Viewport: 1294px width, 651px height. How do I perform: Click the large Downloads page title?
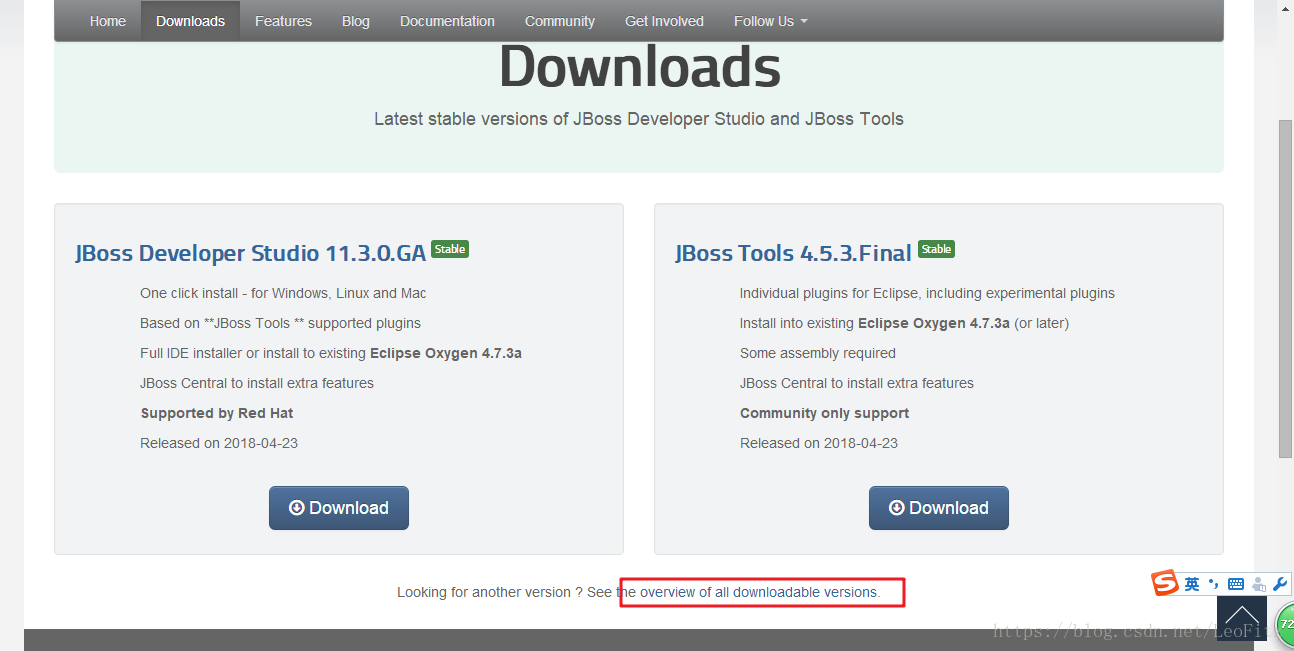tap(639, 68)
